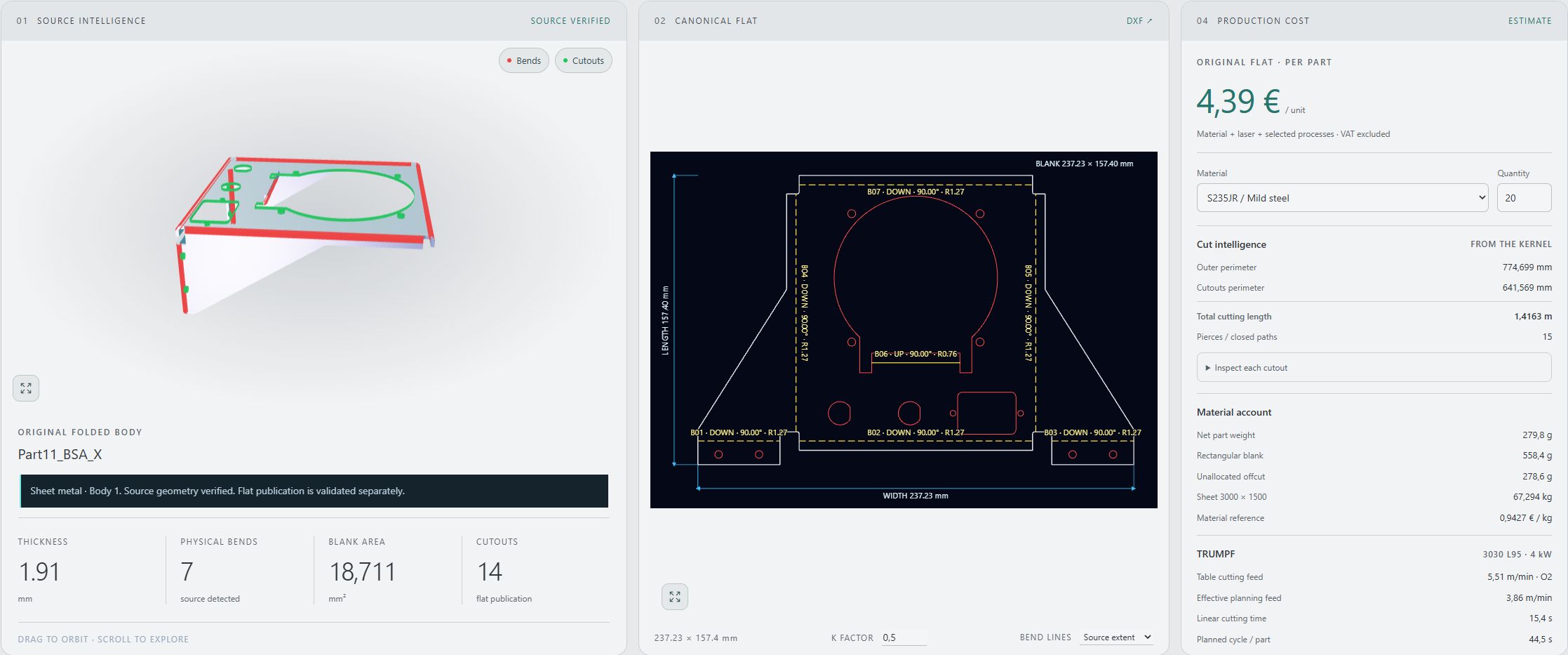Click the FROM THE KERNEL label
This screenshot has width=1568, height=655.
(1511, 244)
